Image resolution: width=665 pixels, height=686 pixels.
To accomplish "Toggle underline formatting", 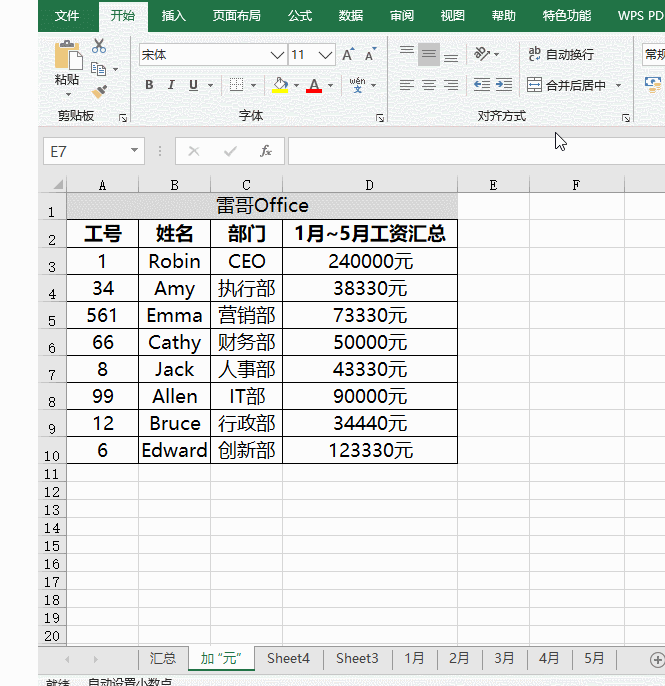I will pyautogui.click(x=193, y=85).
